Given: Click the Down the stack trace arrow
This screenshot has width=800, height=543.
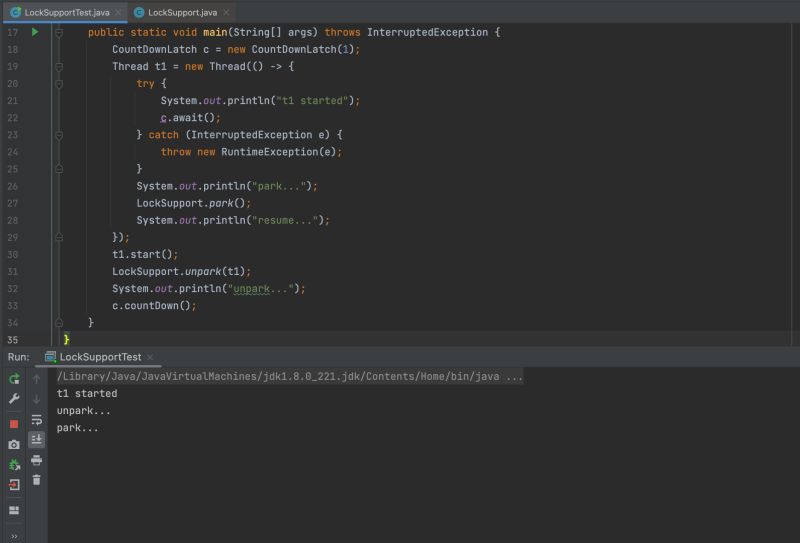Looking at the screenshot, I should click(37, 399).
